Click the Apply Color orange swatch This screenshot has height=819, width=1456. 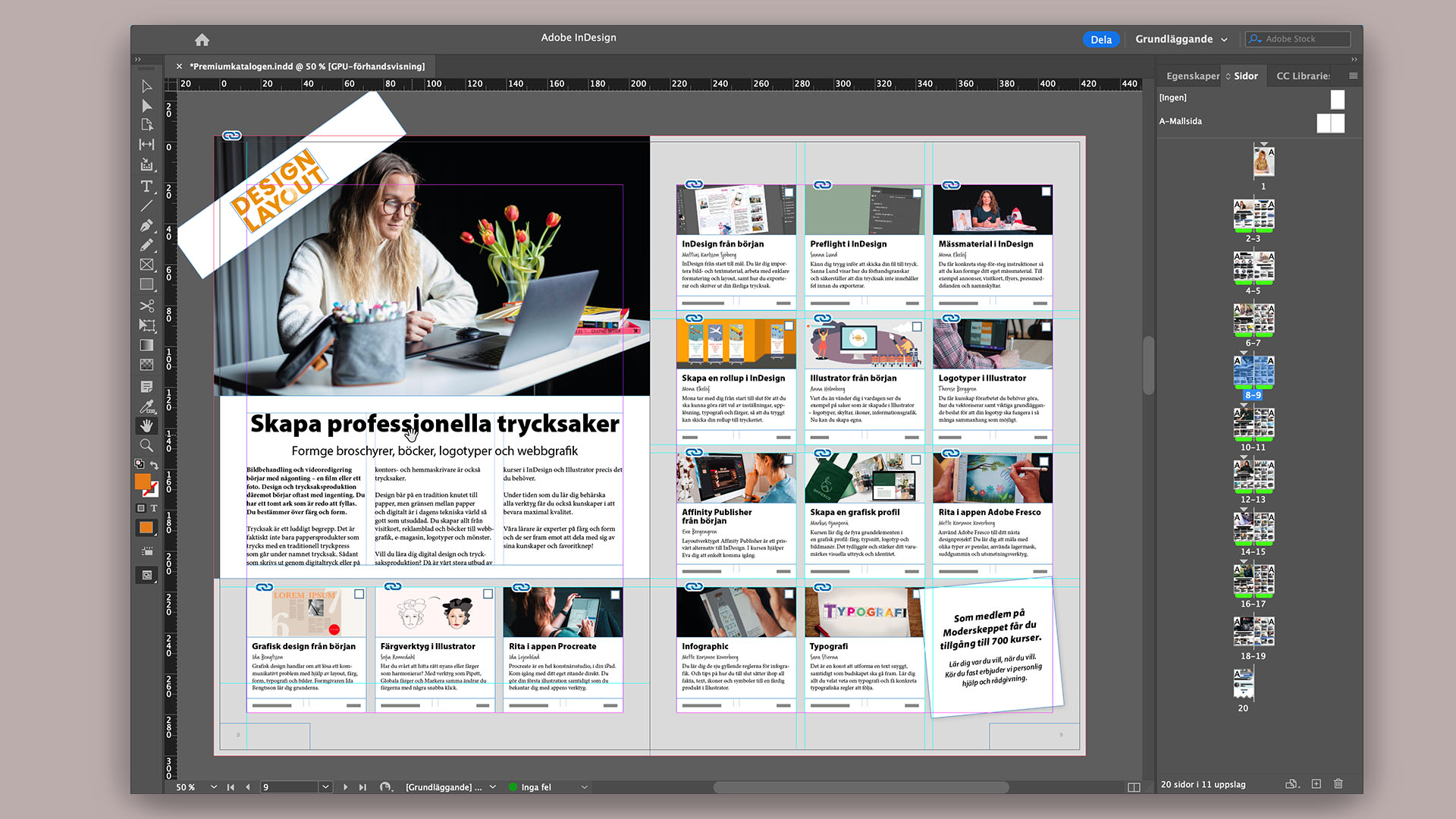point(146,528)
